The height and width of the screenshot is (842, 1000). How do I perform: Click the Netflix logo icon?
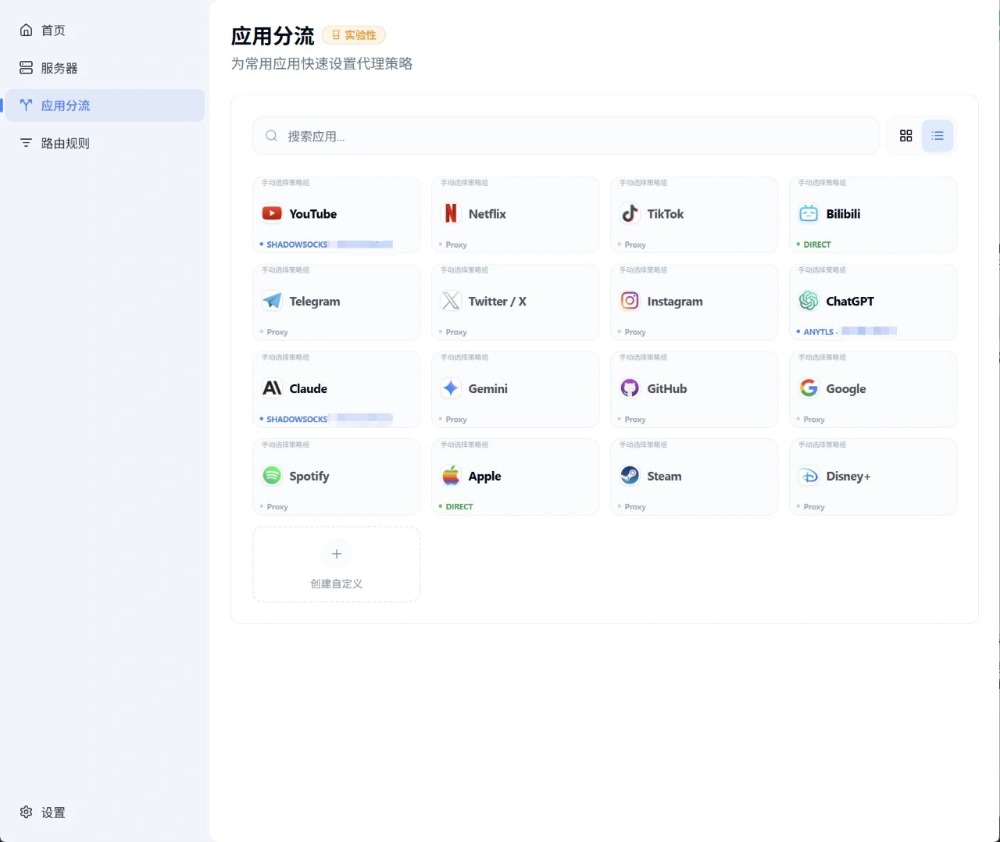pos(451,214)
